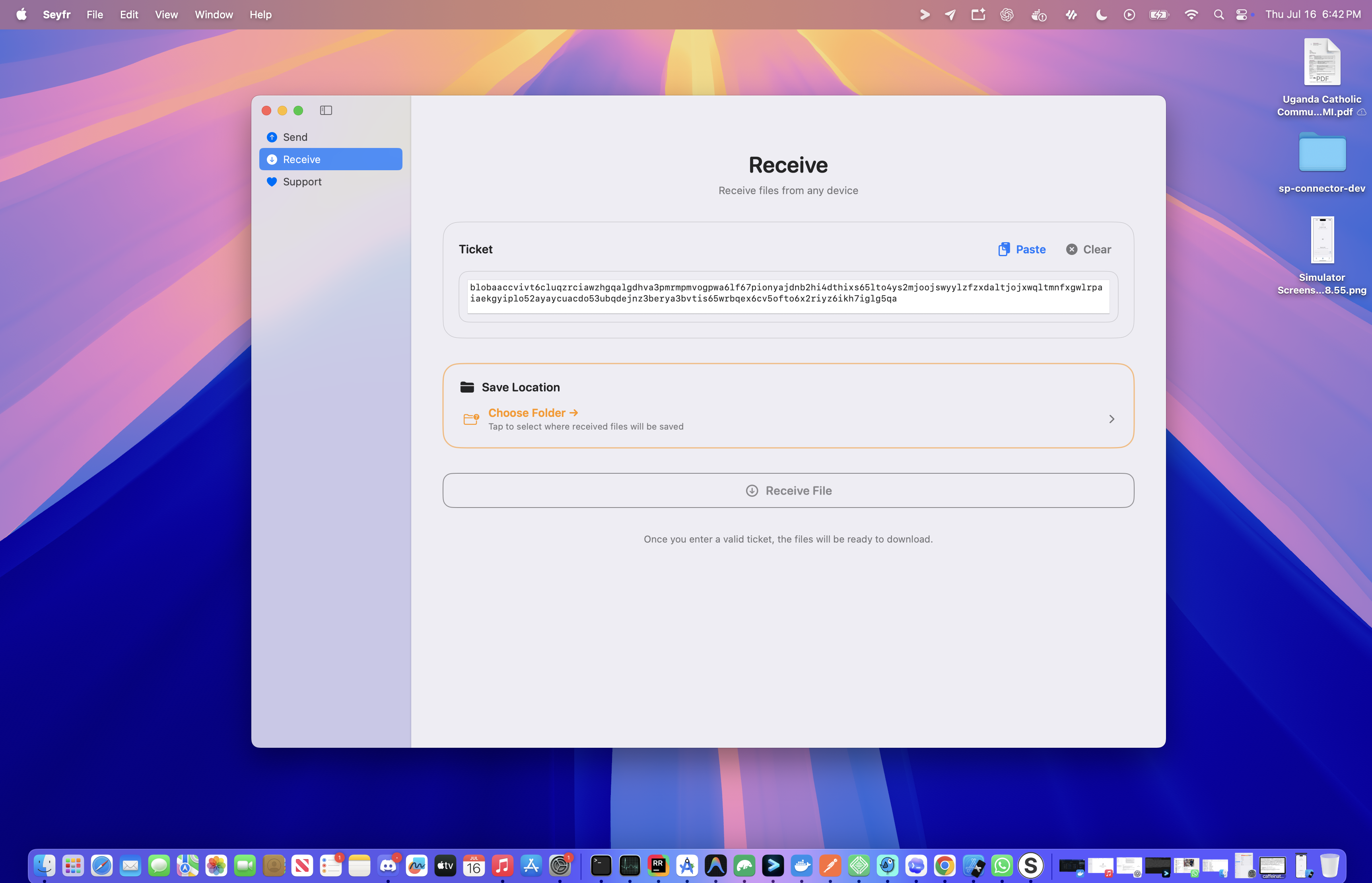Image resolution: width=1372 pixels, height=883 pixels.
Task: Open the Apple menu
Action: point(21,14)
